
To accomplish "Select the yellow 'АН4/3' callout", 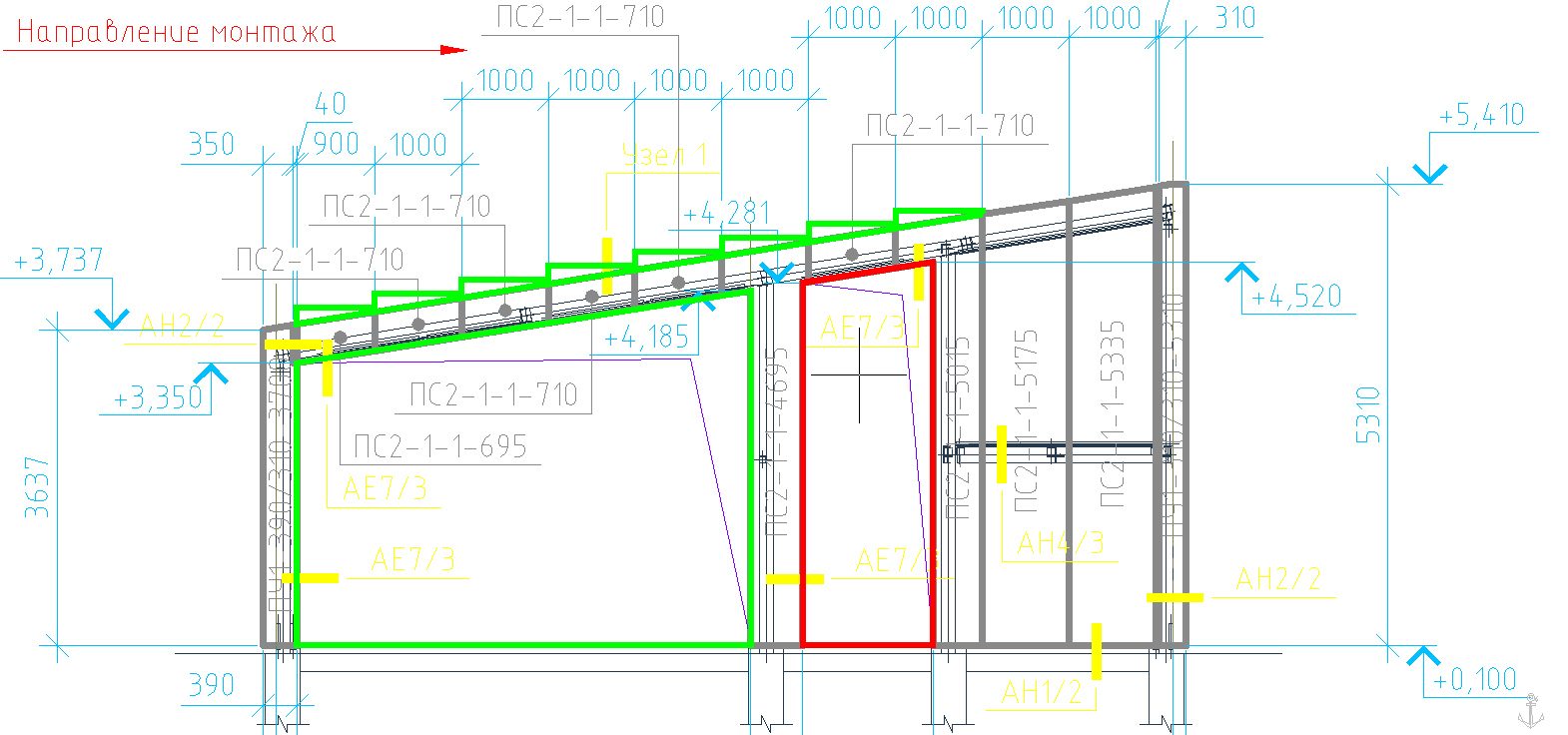I will point(1061,543).
